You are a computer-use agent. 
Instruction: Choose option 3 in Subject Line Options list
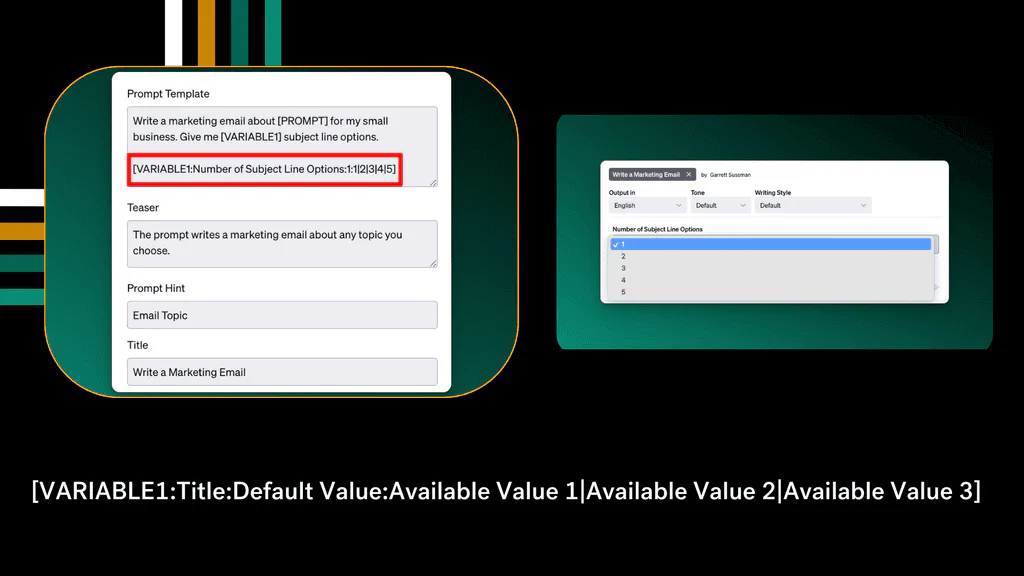click(x=771, y=268)
